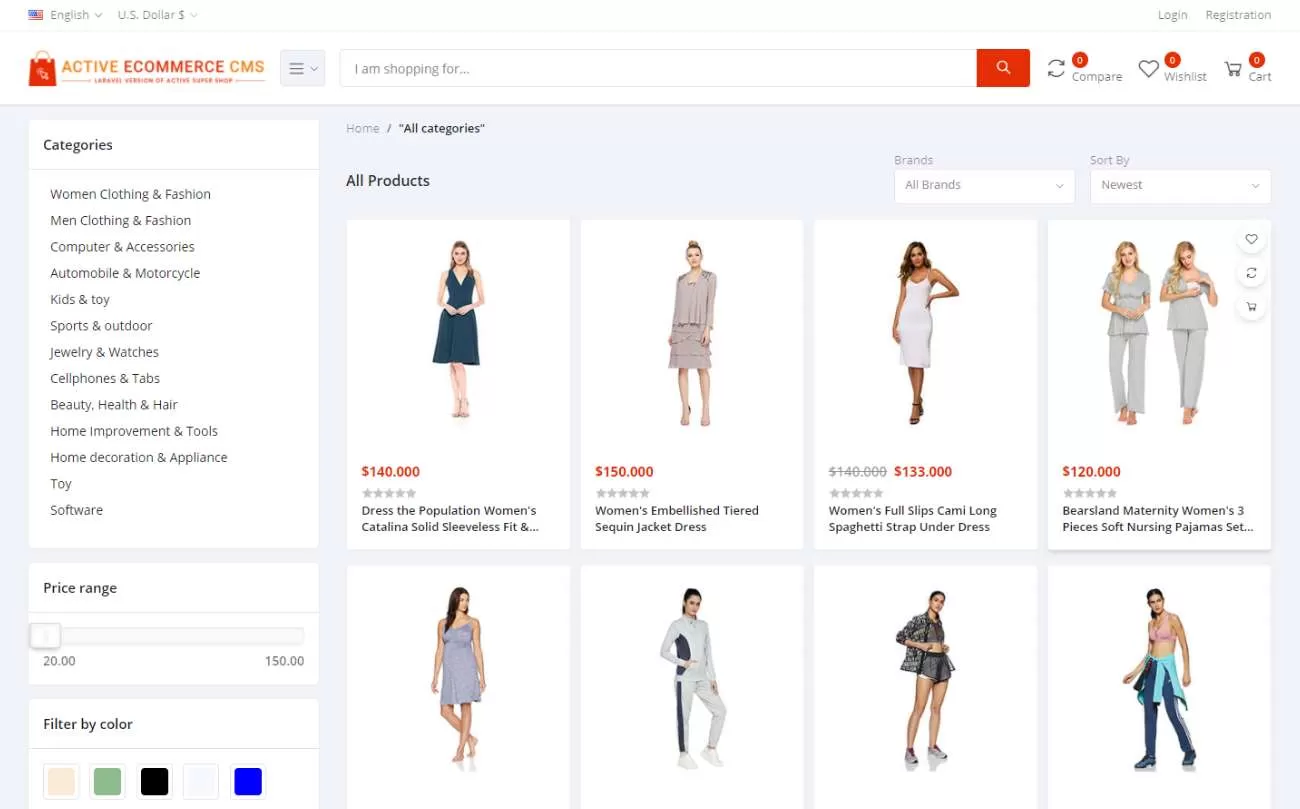This screenshot has width=1300, height=809.
Task: Click the Registration link
Action: [x=1238, y=15]
